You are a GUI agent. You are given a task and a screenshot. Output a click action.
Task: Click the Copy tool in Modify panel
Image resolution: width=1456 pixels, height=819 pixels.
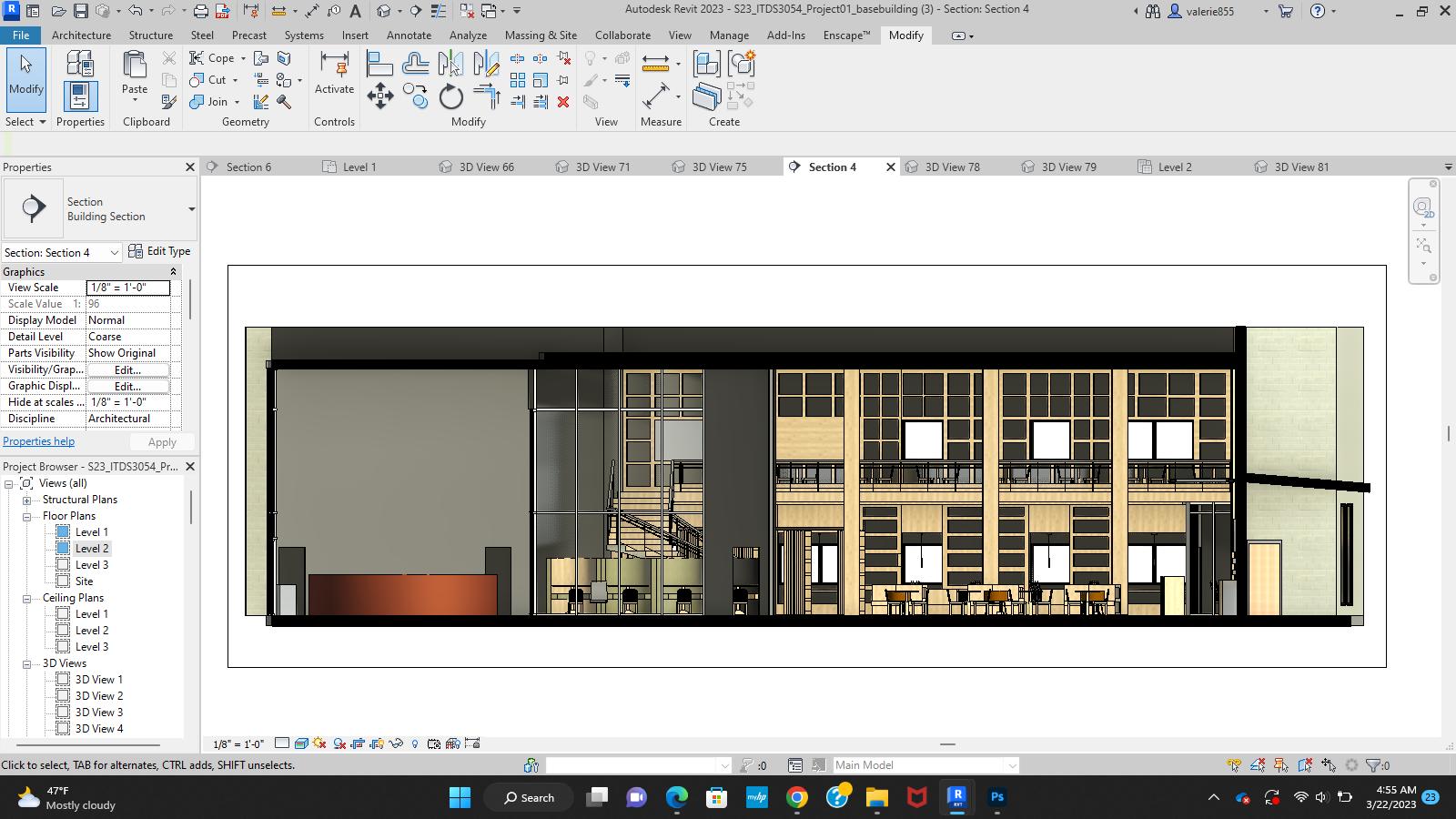point(416,96)
